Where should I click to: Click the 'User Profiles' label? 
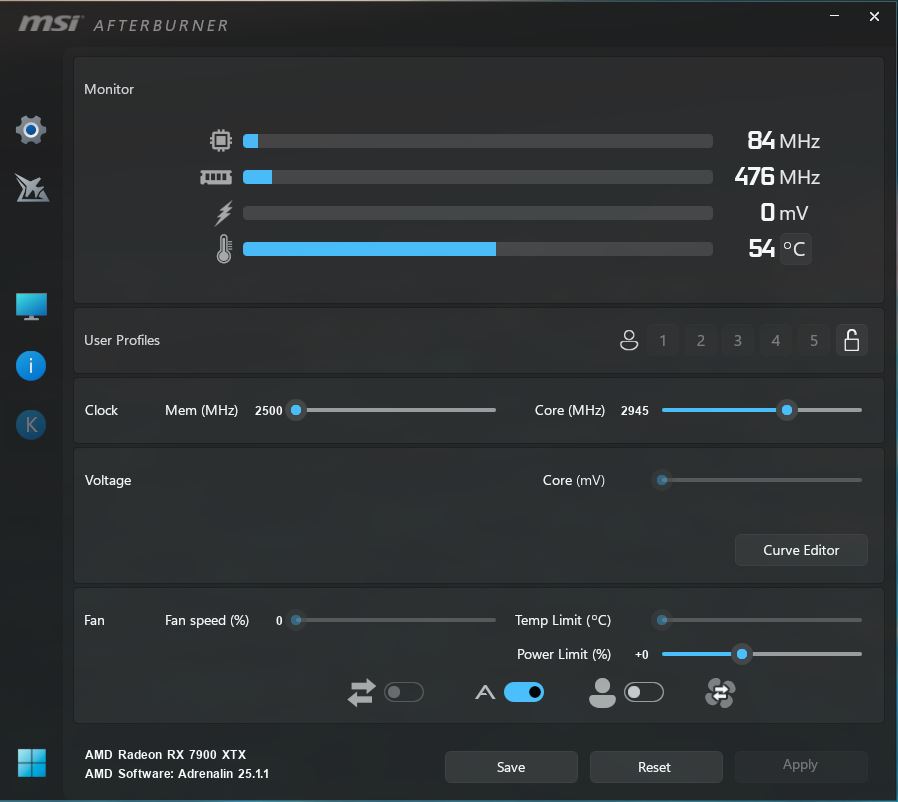click(x=122, y=340)
